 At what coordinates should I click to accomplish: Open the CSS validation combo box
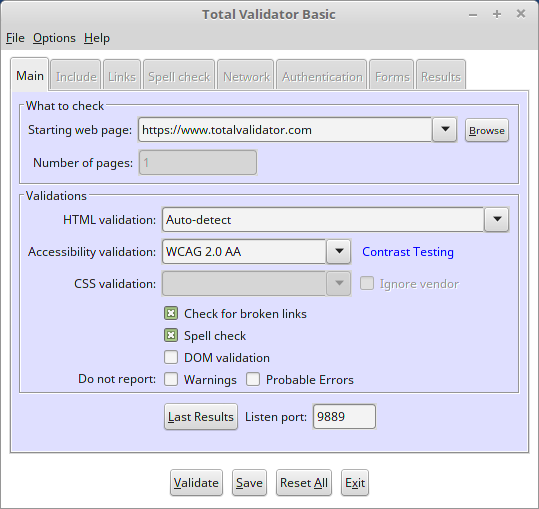[244, 284]
